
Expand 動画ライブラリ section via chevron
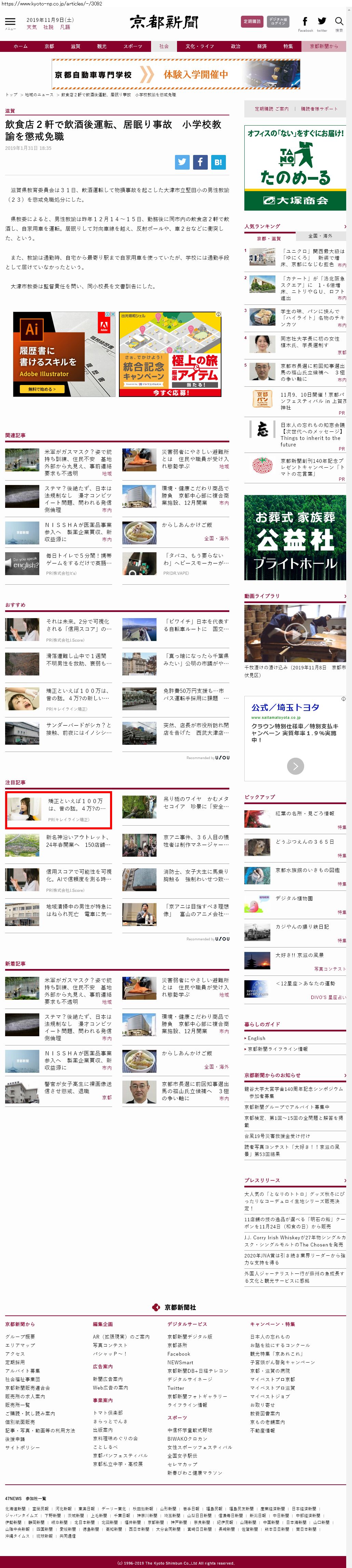[x=345, y=596]
